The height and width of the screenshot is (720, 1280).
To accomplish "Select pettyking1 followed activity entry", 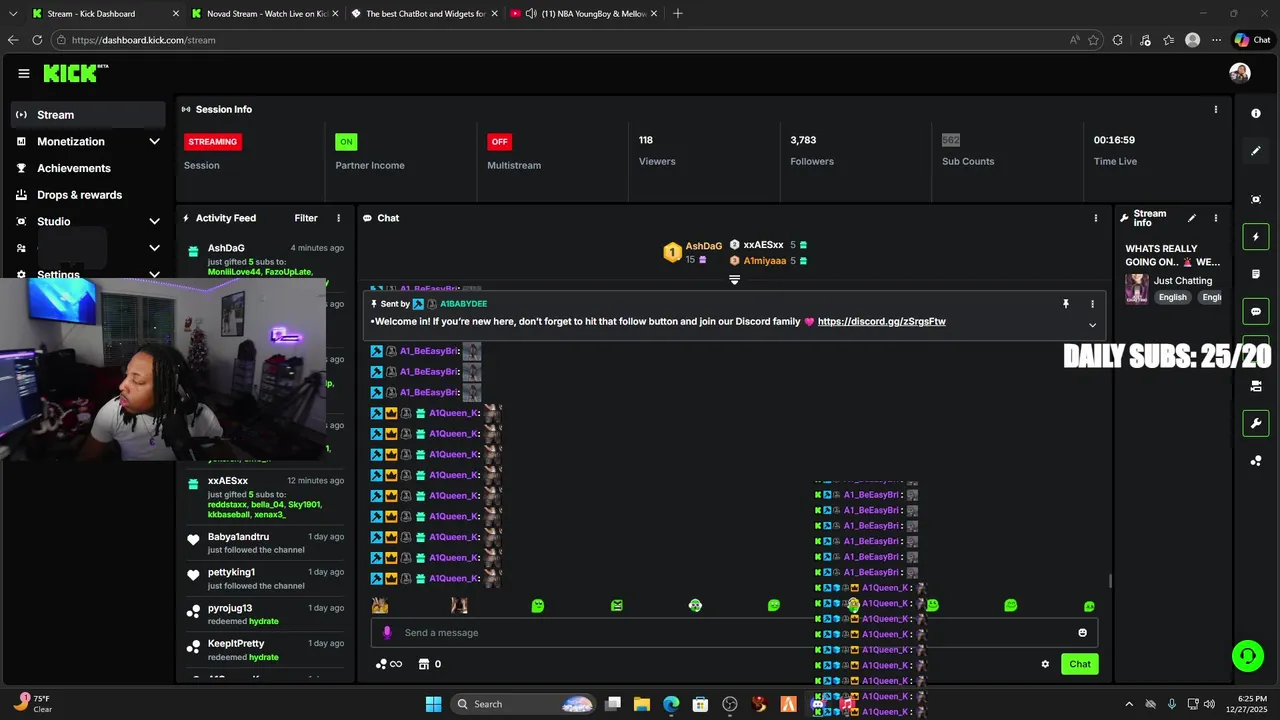I will (264, 578).
